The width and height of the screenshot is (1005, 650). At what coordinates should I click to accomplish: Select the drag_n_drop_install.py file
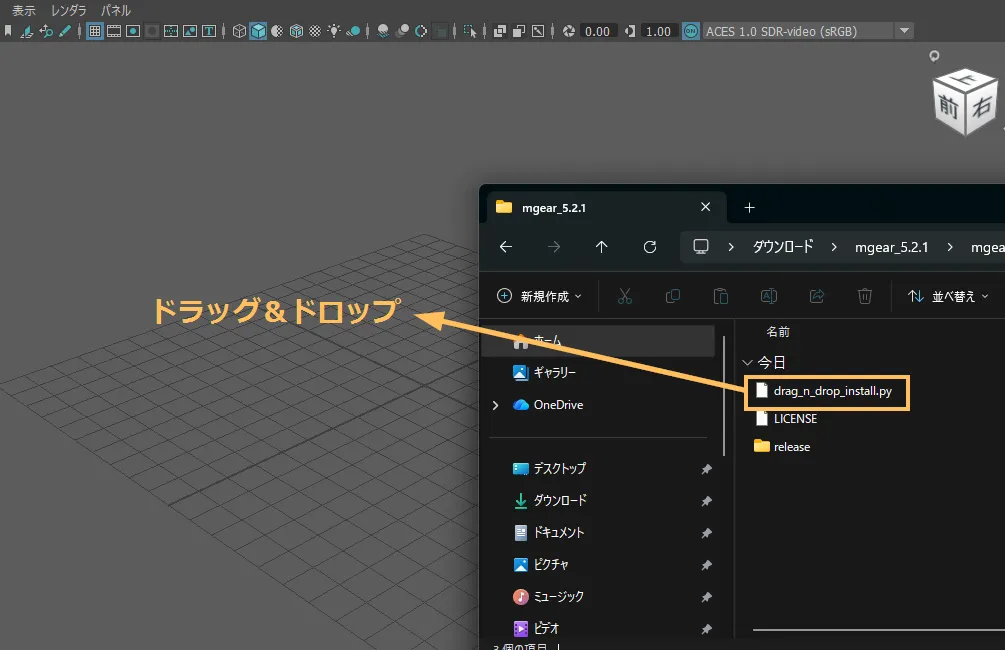pyautogui.click(x=832, y=391)
